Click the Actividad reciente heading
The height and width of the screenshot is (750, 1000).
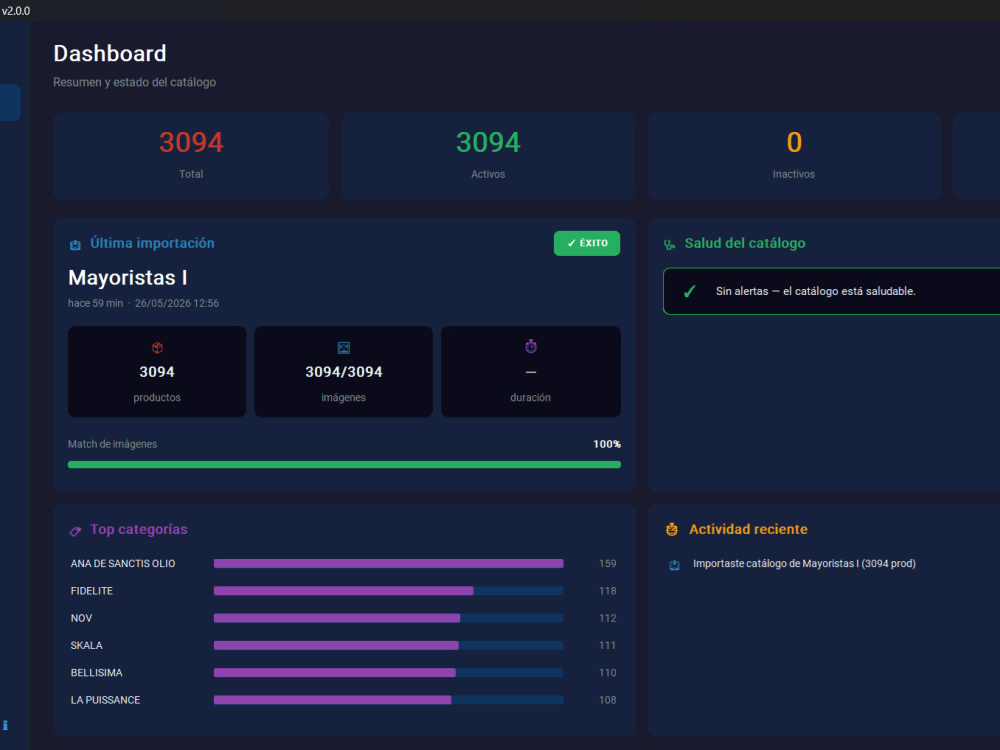click(748, 529)
